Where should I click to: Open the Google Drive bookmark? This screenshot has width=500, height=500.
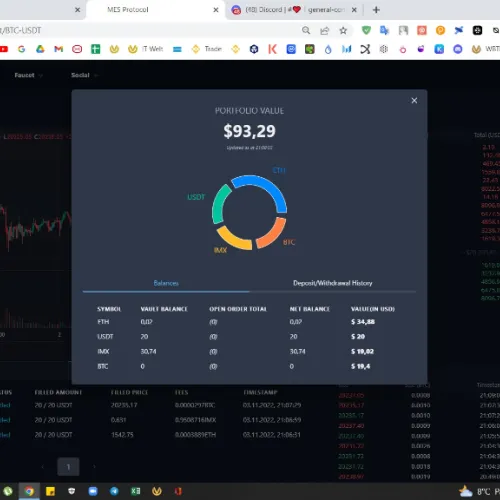(40, 49)
